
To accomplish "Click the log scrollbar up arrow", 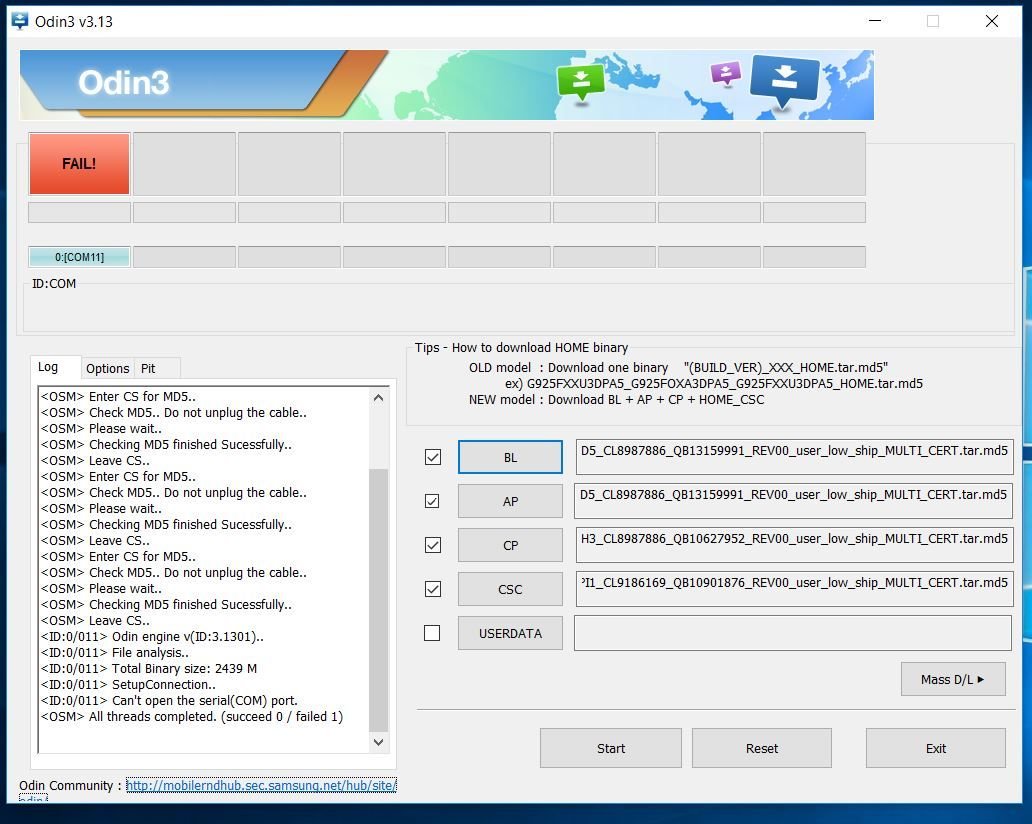I will [378, 398].
